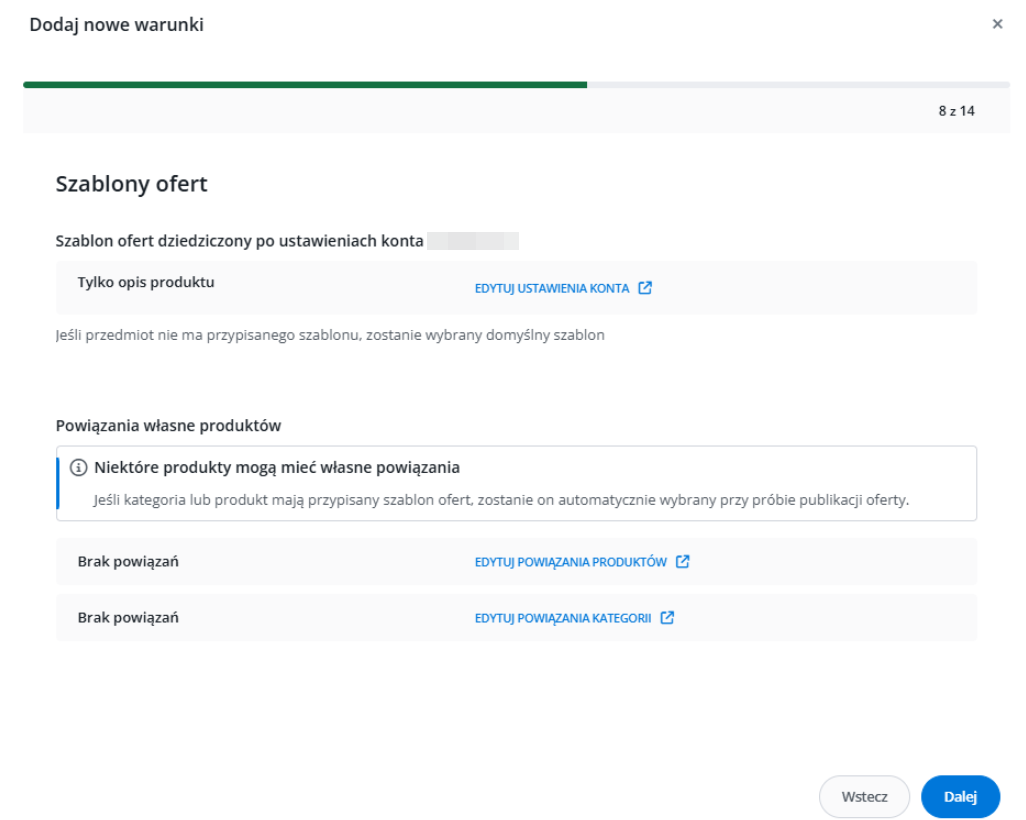Click the Szablony ofert heading
The height and width of the screenshot is (820, 1026).
click(x=131, y=184)
